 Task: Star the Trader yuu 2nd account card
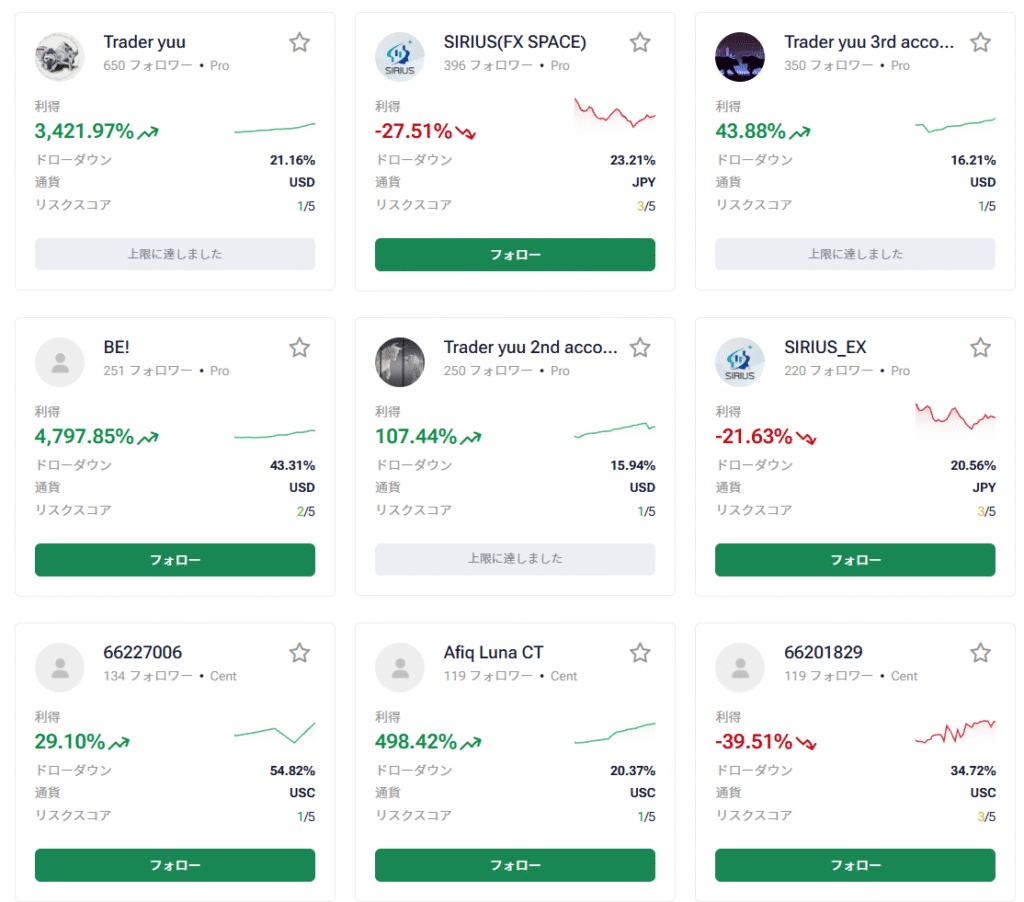point(640,347)
